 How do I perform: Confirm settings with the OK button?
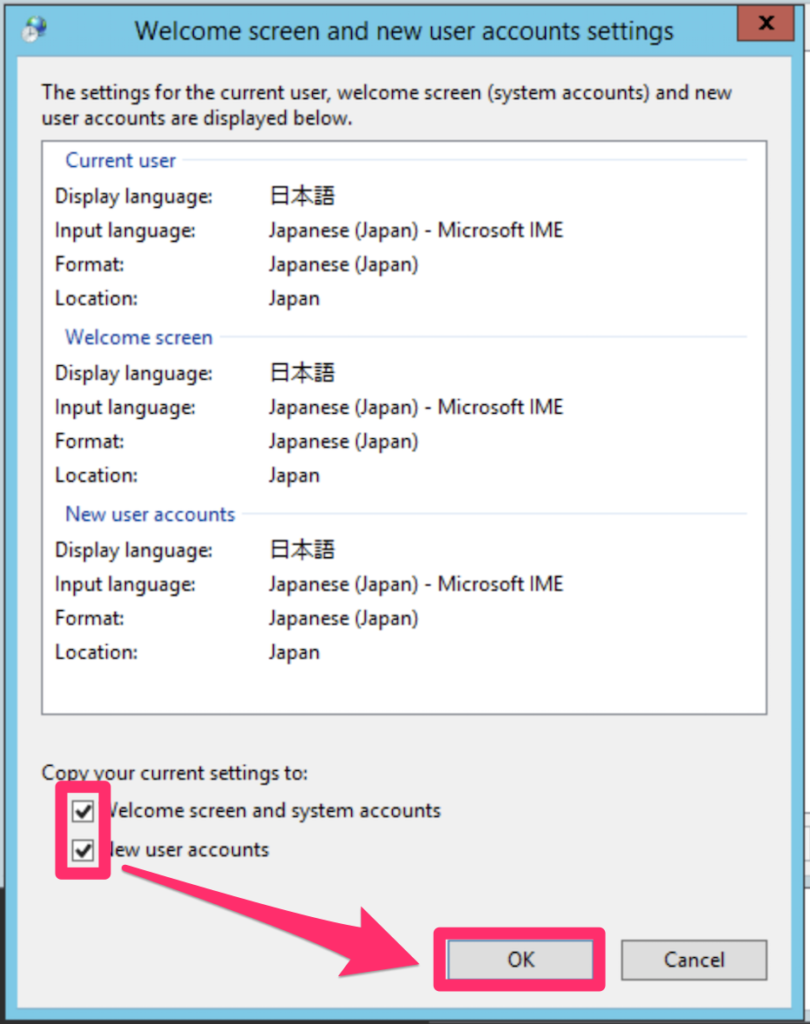520,959
